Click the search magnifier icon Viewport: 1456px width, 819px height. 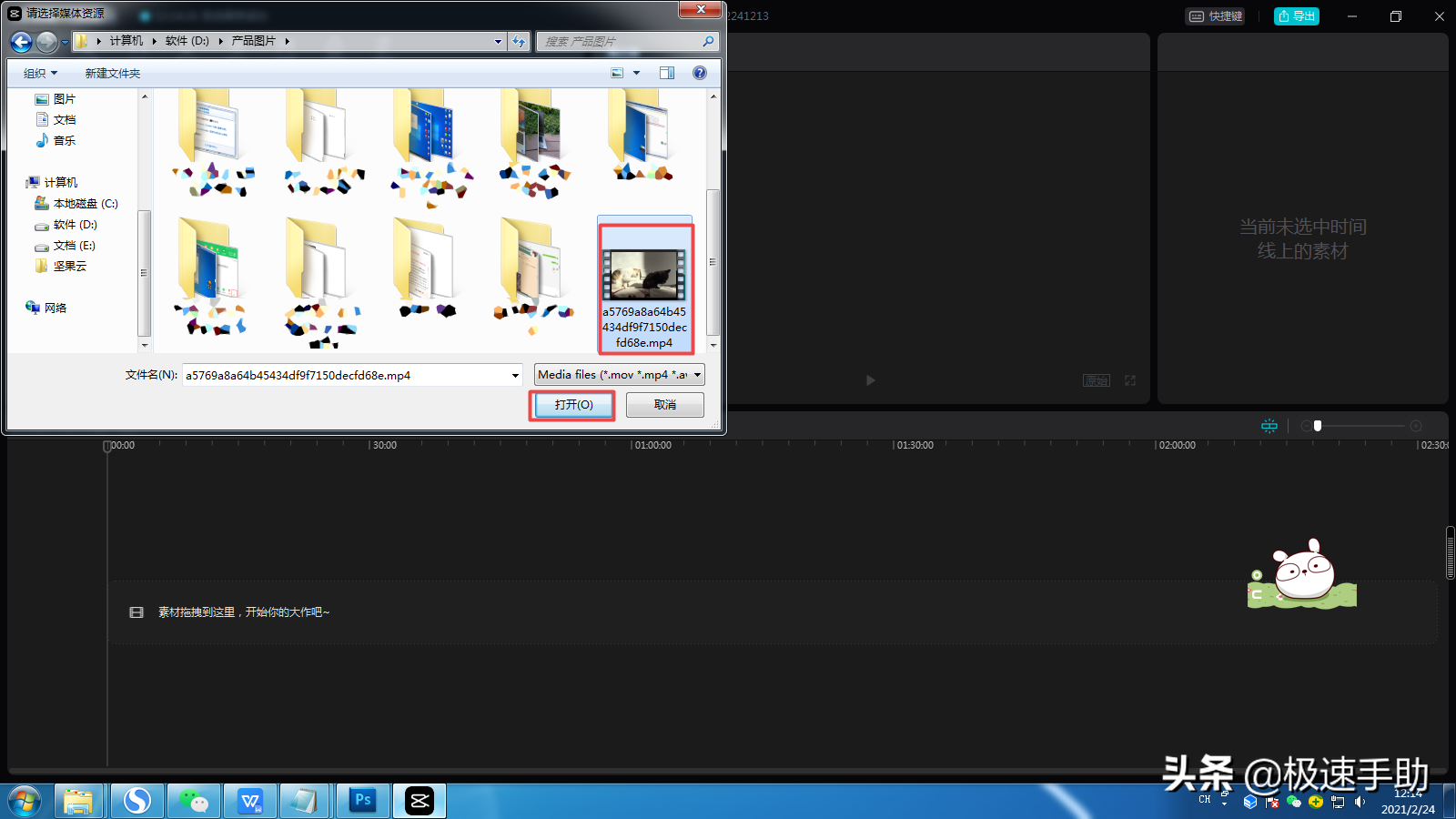click(708, 41)
